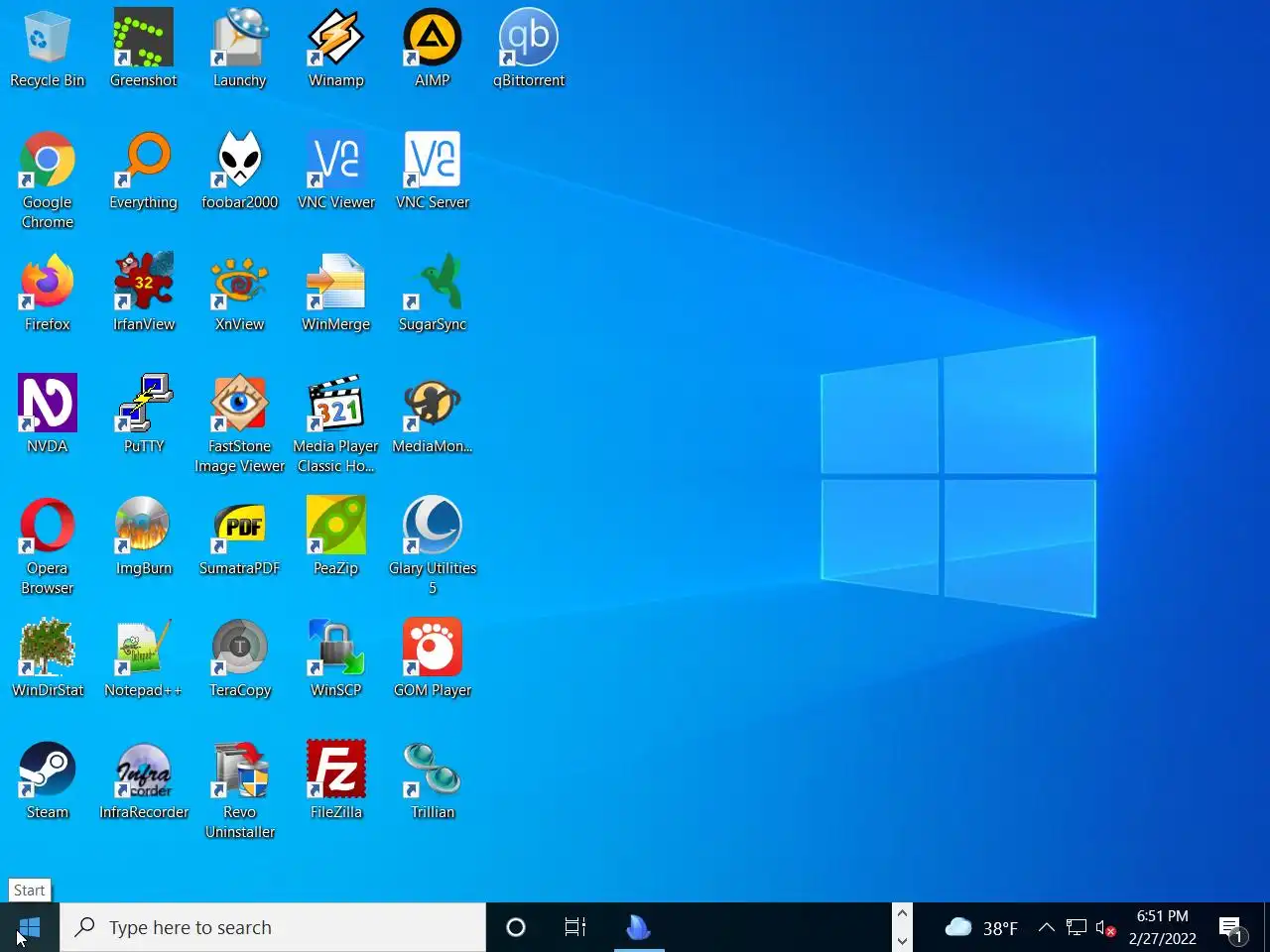
Task: Open the Recycle Bin icon
Action: pos(47,49)
